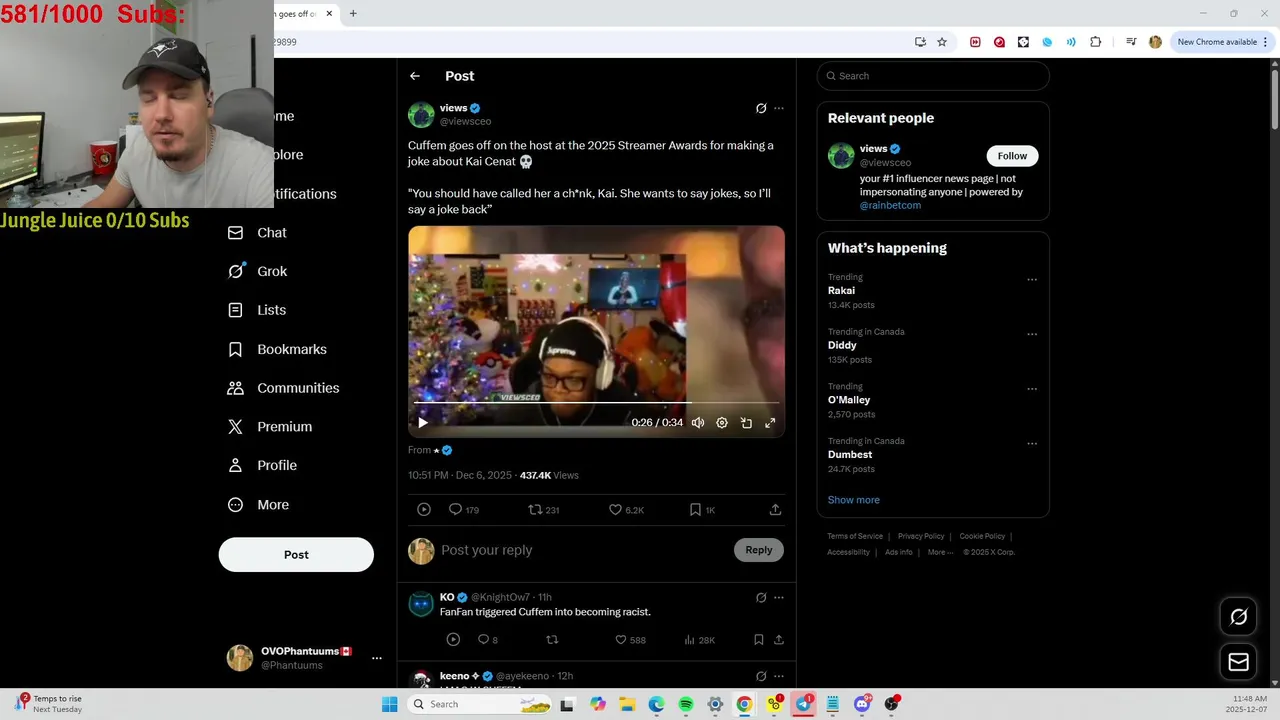
Task: View analytics of KO's reply, 28K
Action: (699, 640)
